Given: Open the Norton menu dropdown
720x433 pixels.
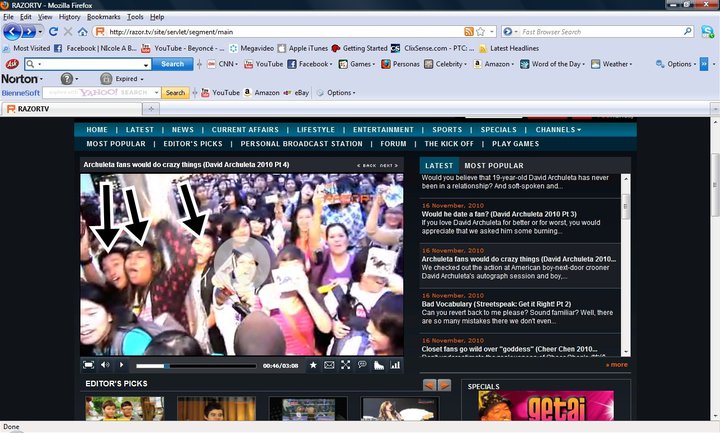Looking at the screenshot, I should click(x=22, y=79).
